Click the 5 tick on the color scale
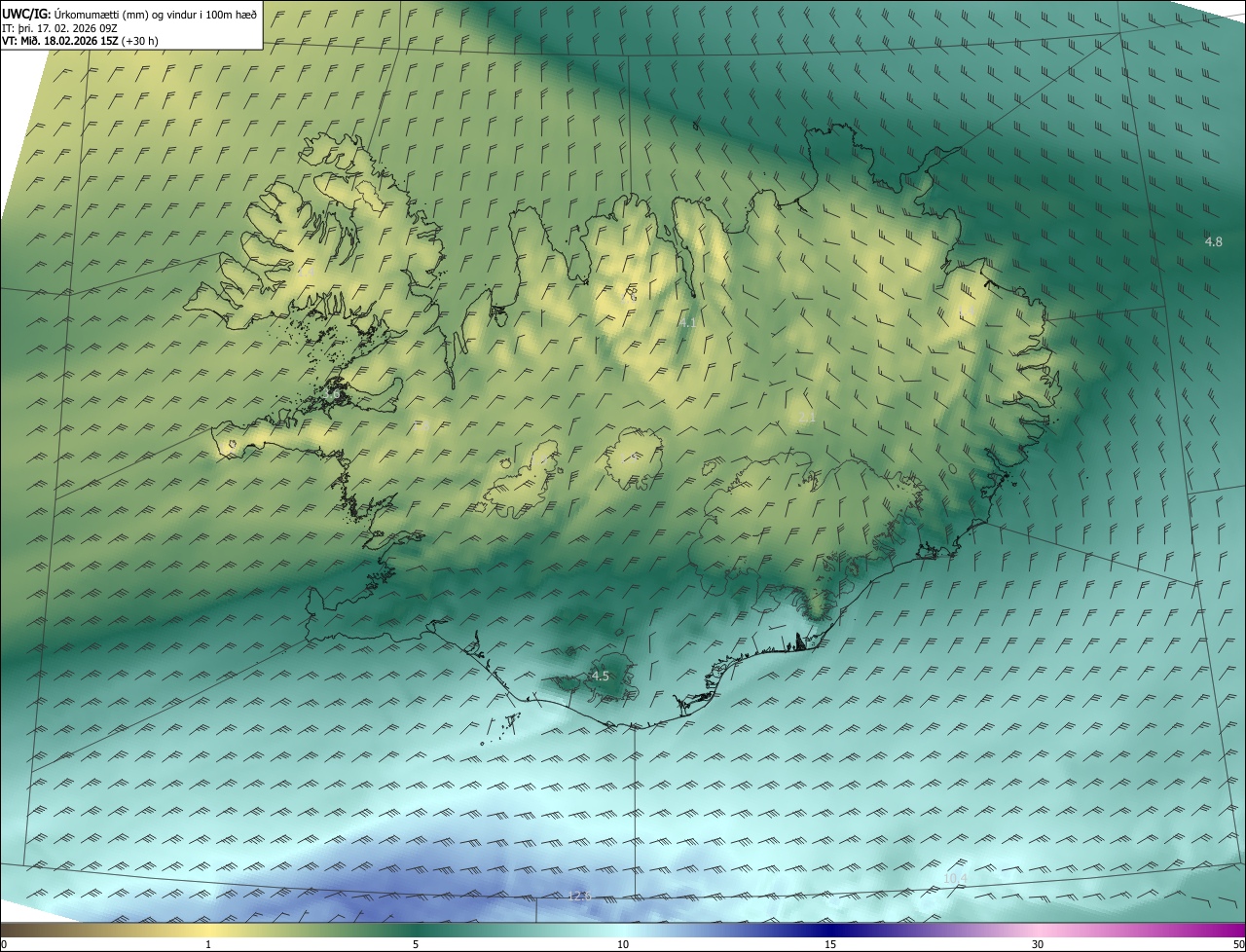This screenshot has height=952, width=1246. (416, 944)
